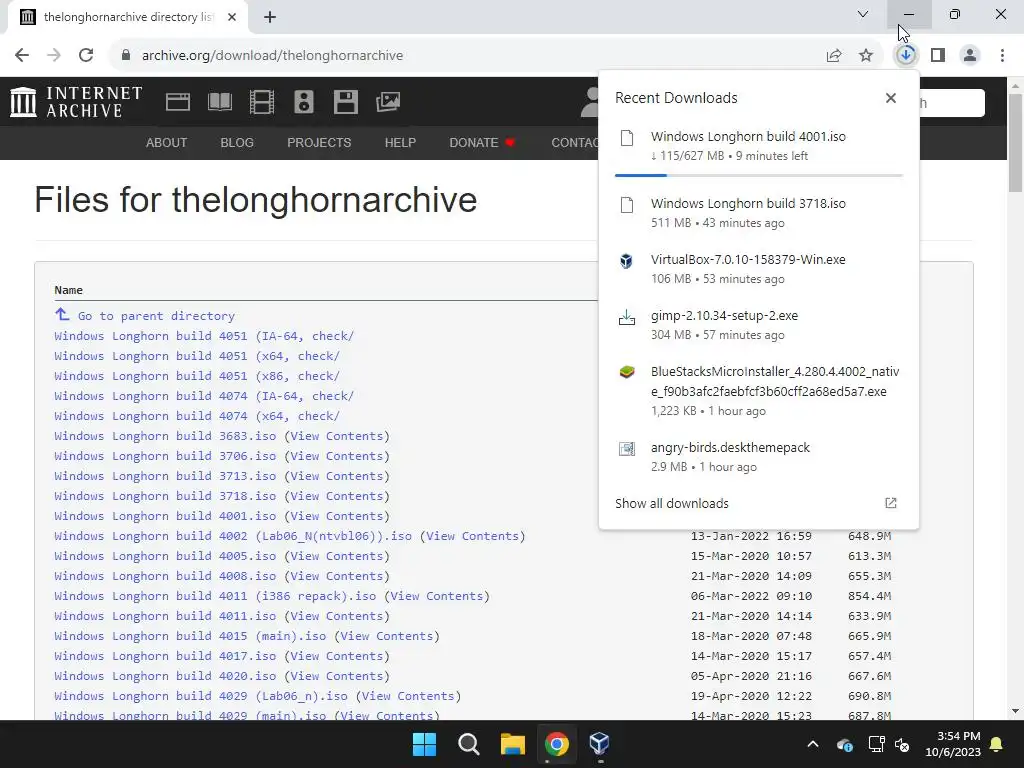Open Windows Longhorn build 4051 (IA-64, check/ folder
Viewport: 1024px width, 768px height.
coord(204,336)
